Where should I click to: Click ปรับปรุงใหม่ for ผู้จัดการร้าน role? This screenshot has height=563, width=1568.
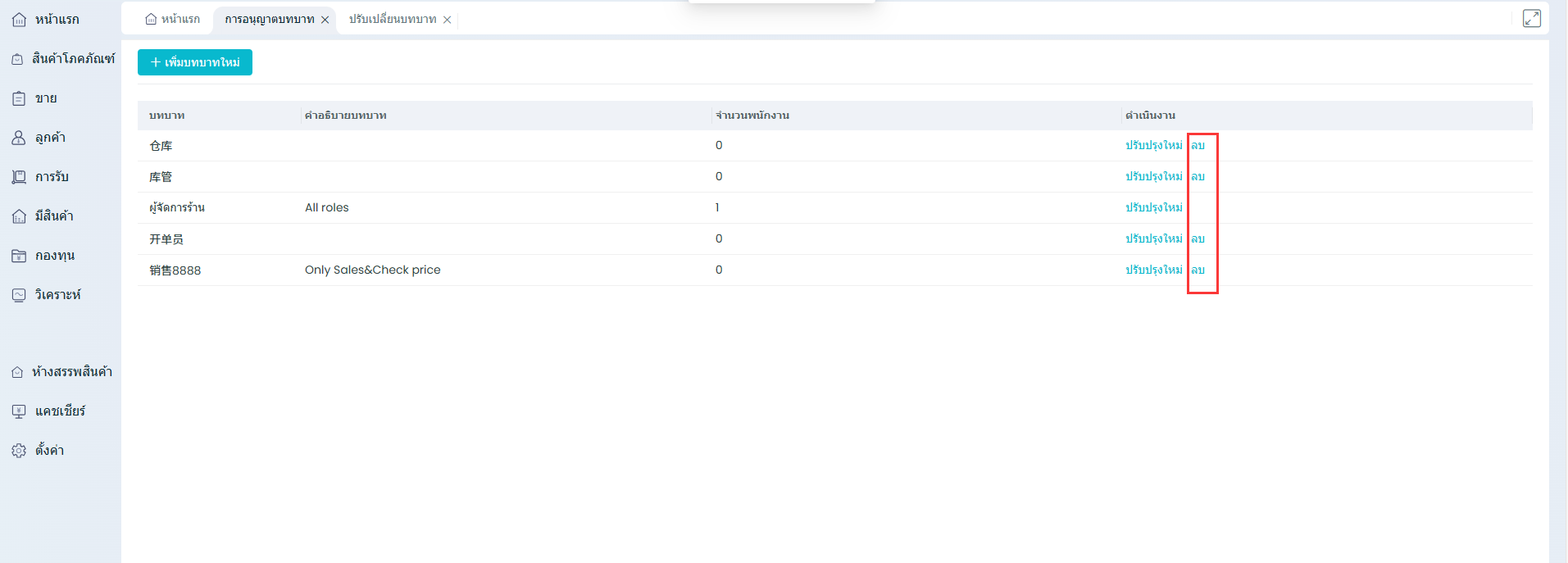click(x=1153, y=208)
